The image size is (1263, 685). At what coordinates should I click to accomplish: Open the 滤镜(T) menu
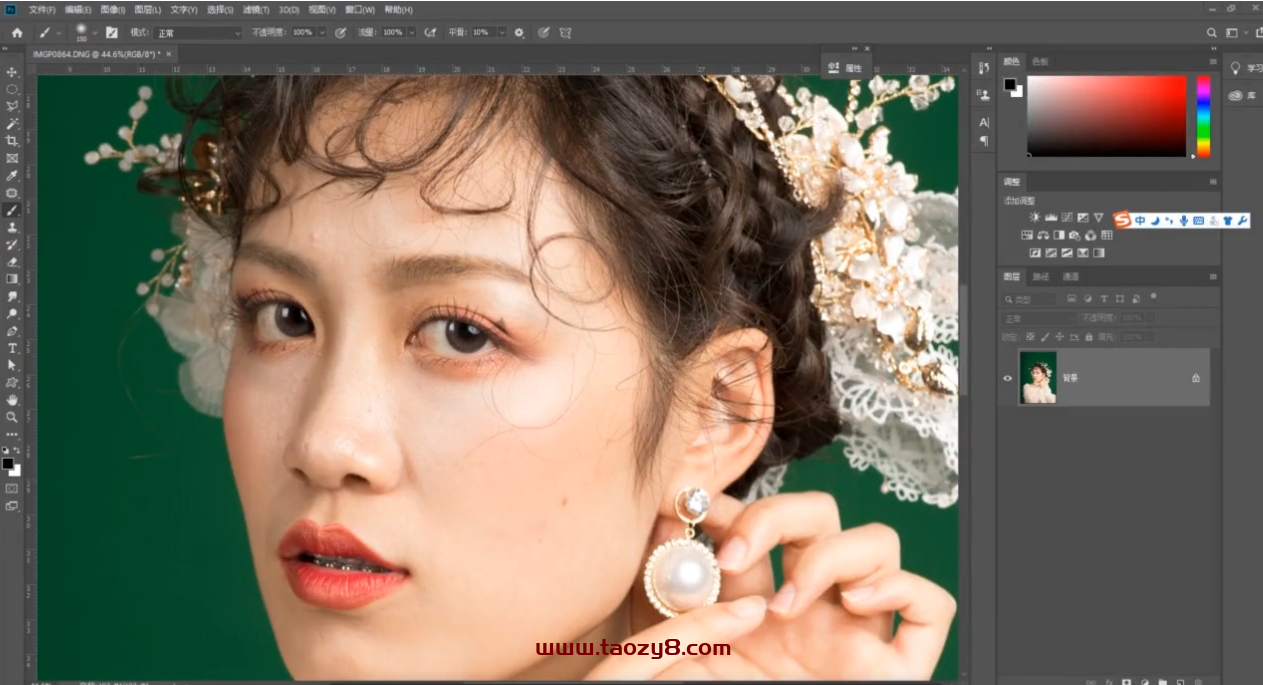tap(256, 10)
